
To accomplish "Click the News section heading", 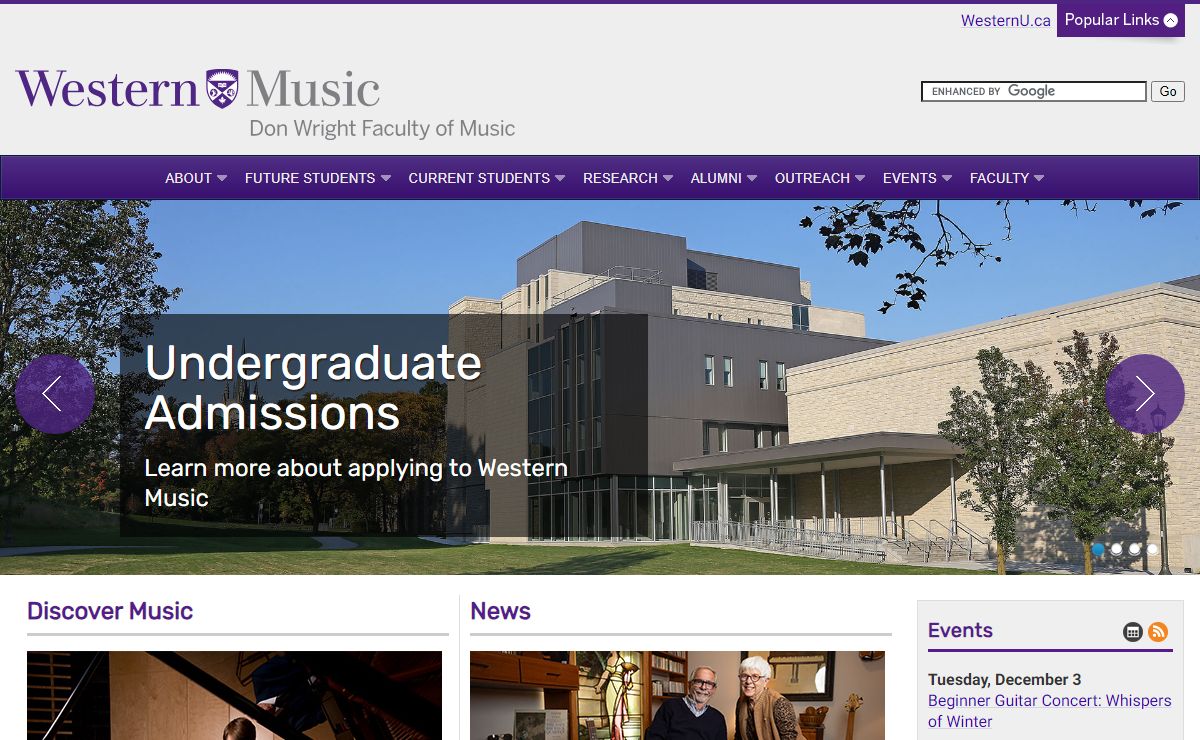I will click(500, 611).
